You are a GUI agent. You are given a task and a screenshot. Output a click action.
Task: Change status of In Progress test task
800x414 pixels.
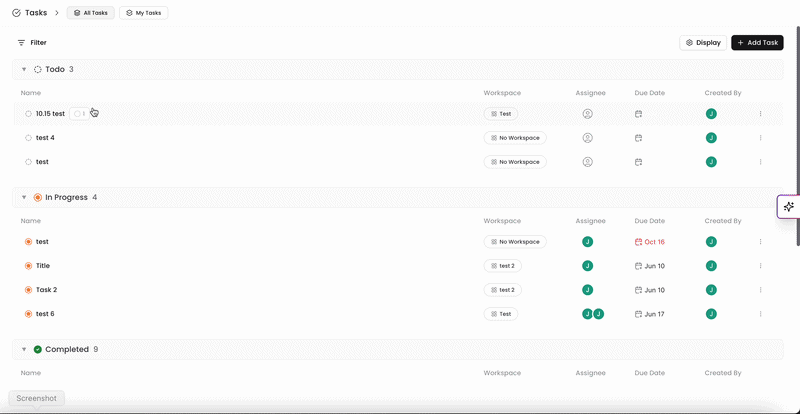pos(29,242)
